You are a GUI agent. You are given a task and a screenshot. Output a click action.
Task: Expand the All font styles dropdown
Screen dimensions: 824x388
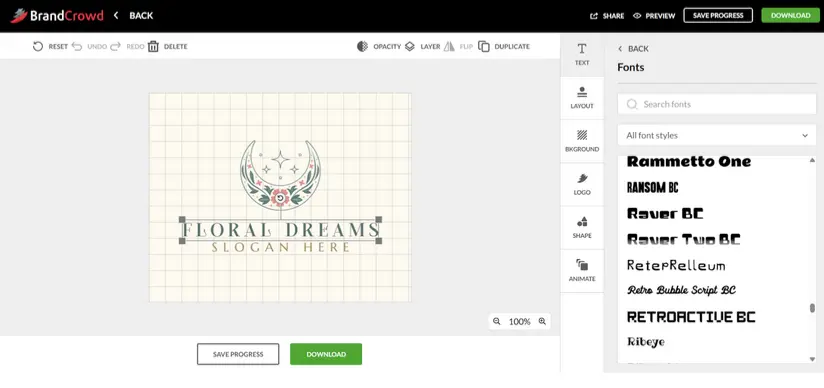point(717,135)
